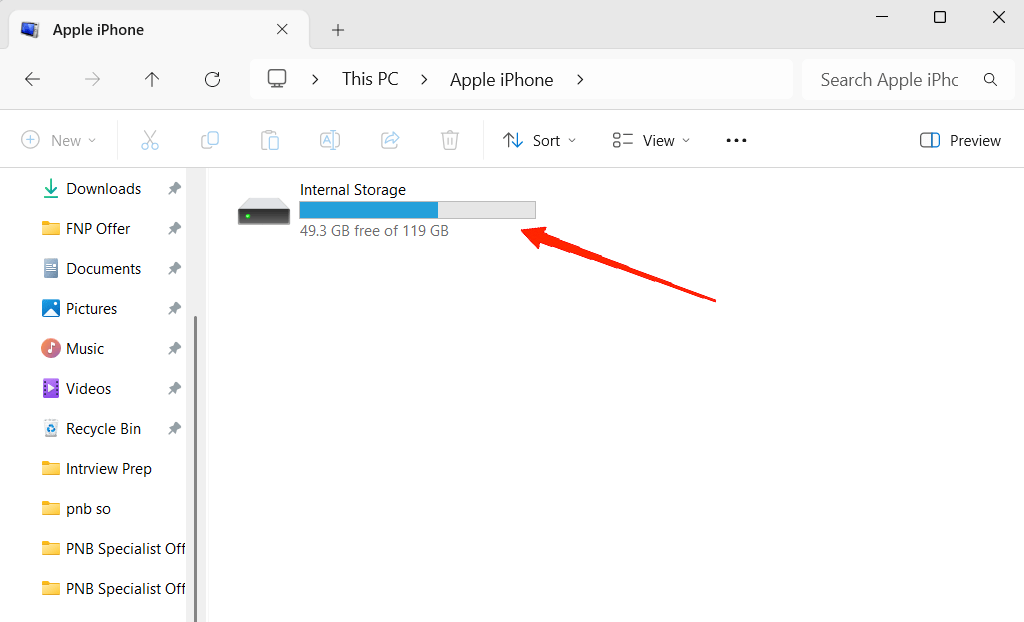Click the Delete trash icon
Screen dimensions: 1024x622
[x=450, y=140]
